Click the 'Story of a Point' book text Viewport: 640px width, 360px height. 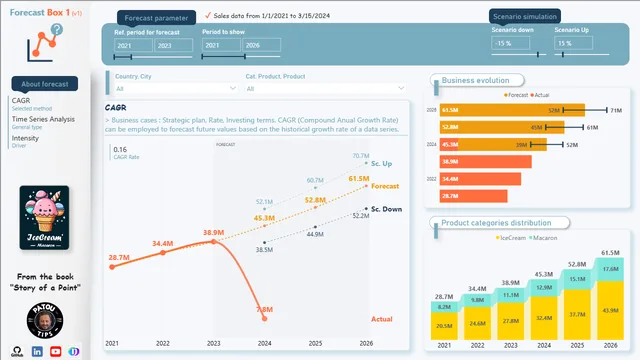pos(45,287)
